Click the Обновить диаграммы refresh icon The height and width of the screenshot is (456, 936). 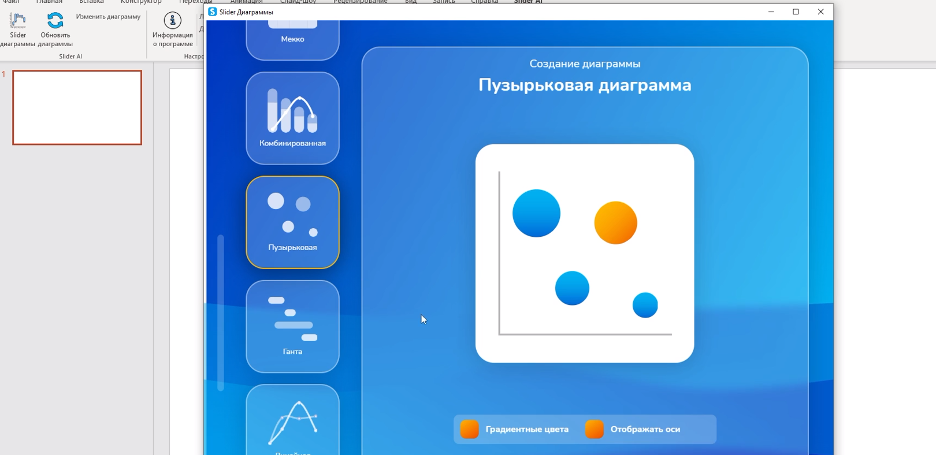(56, 21)
